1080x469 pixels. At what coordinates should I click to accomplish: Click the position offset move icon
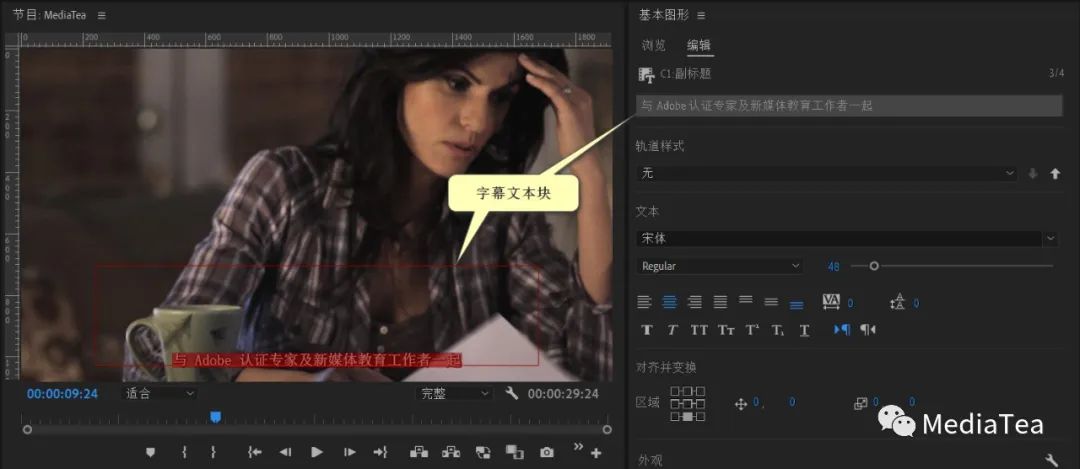tap(741, 404)
